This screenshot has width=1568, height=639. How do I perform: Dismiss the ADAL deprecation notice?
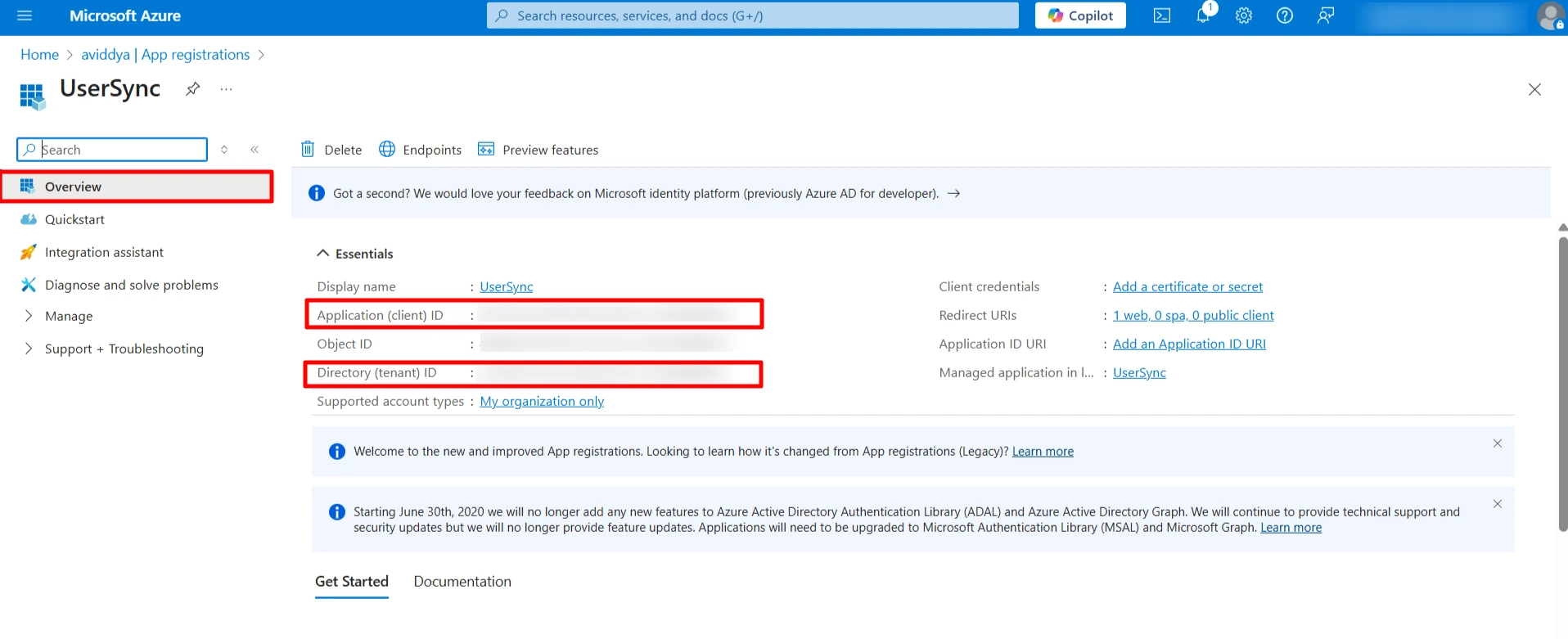click(x=1498, y=504)
